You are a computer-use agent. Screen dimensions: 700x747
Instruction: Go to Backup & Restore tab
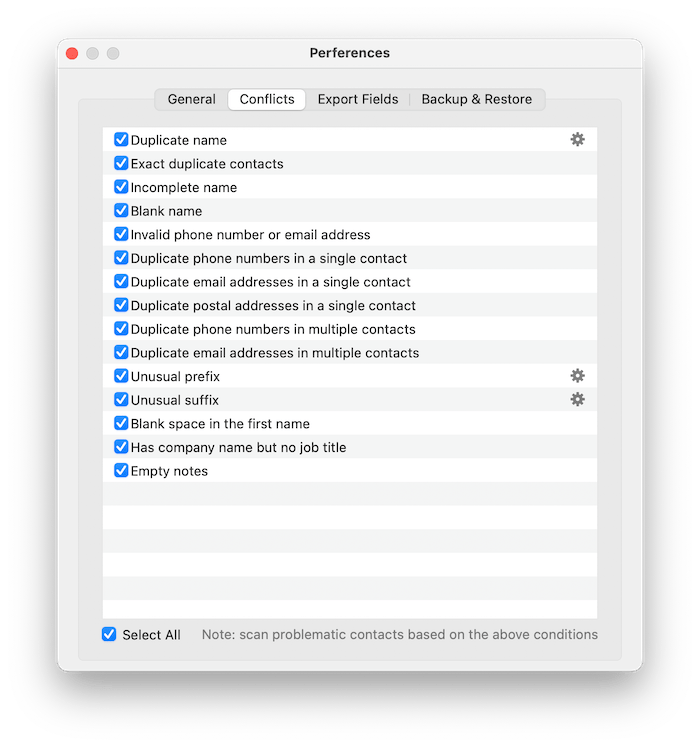click(477, 99)
